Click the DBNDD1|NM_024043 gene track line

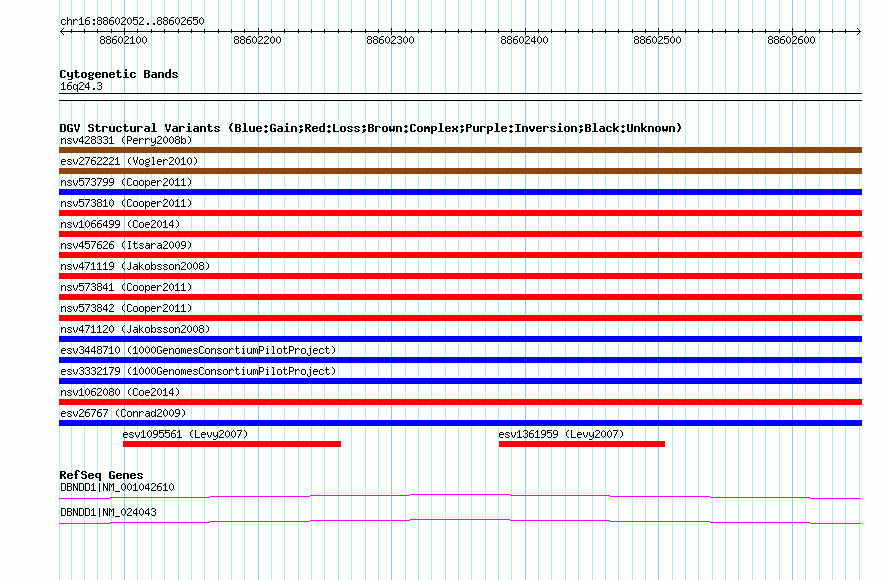point(460,521)
